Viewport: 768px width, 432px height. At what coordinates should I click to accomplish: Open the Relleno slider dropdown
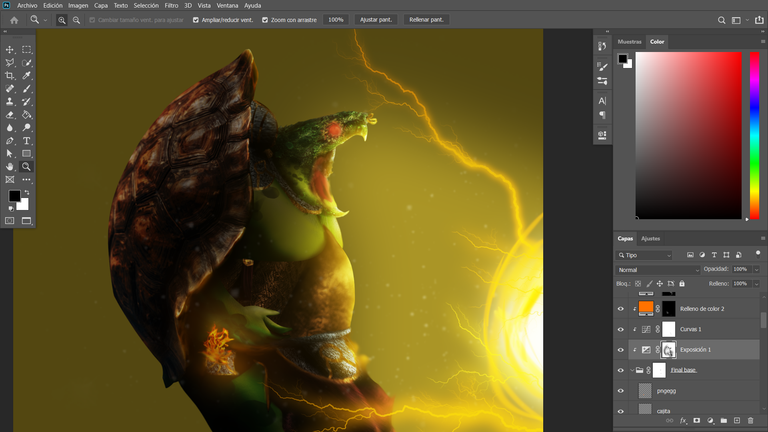pyautogui.click(x=757, y=284)
